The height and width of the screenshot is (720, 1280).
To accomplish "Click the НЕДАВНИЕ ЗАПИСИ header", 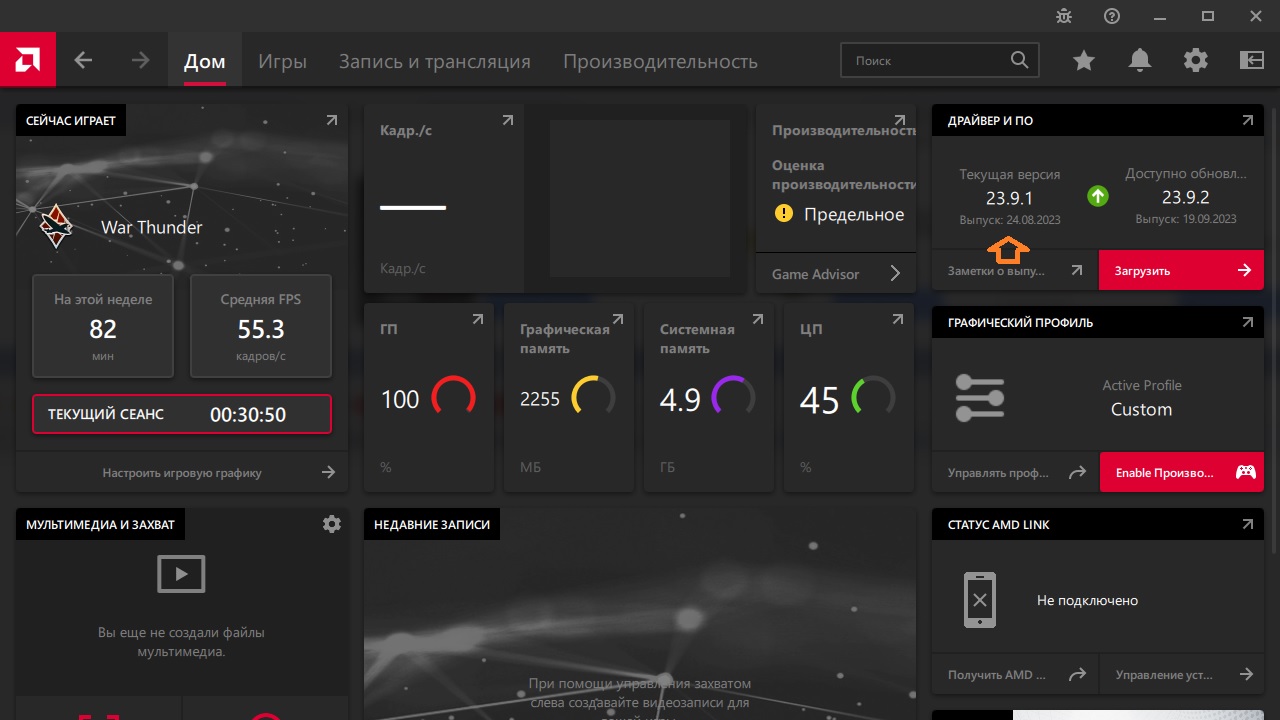I will coord(432,524).
